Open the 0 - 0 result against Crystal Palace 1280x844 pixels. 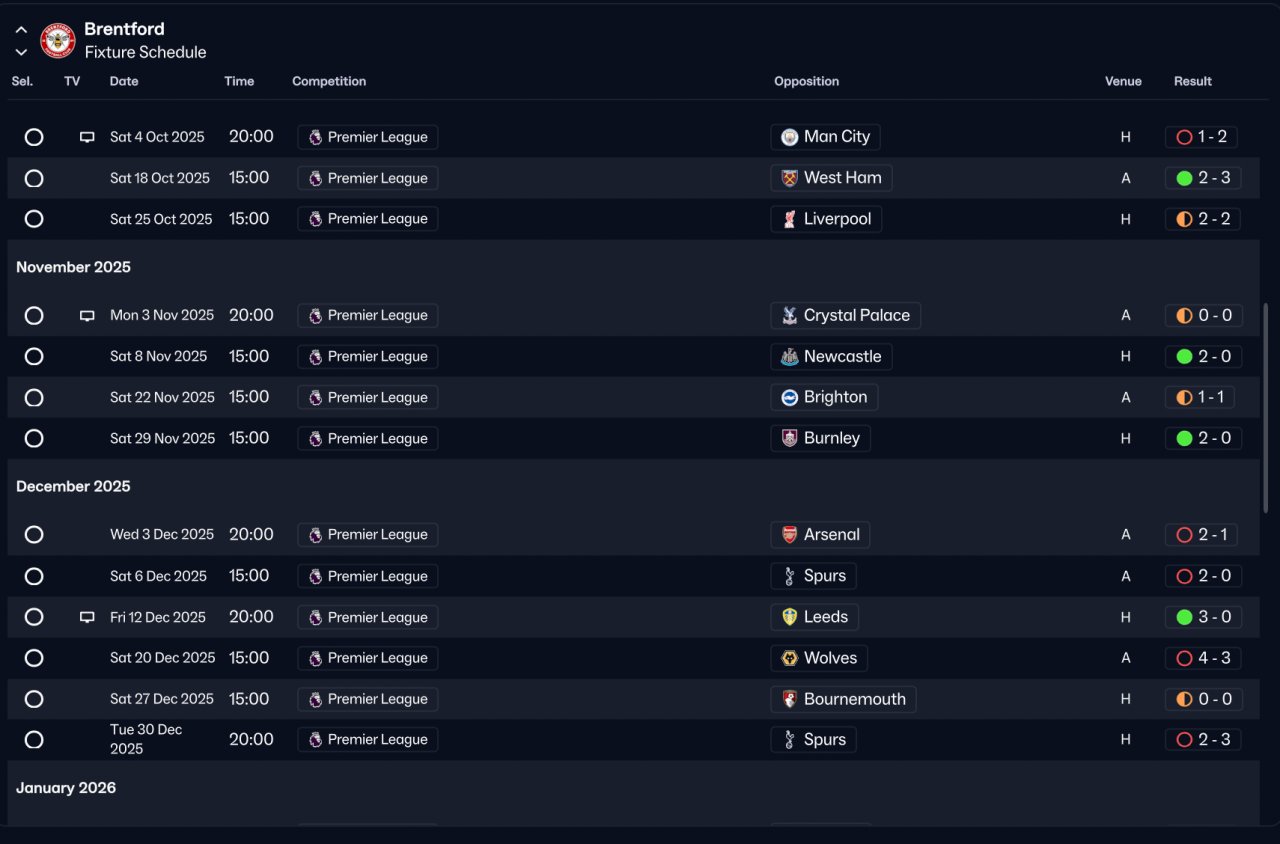click(1204, 316)
